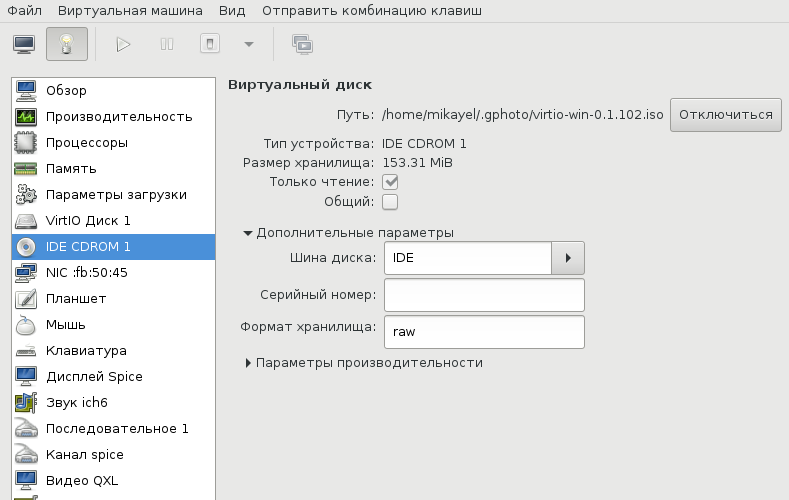Viewport: 789px width, 500px height.
Task: Click the Pause virtual machine icon
Action: pos(166,44)
